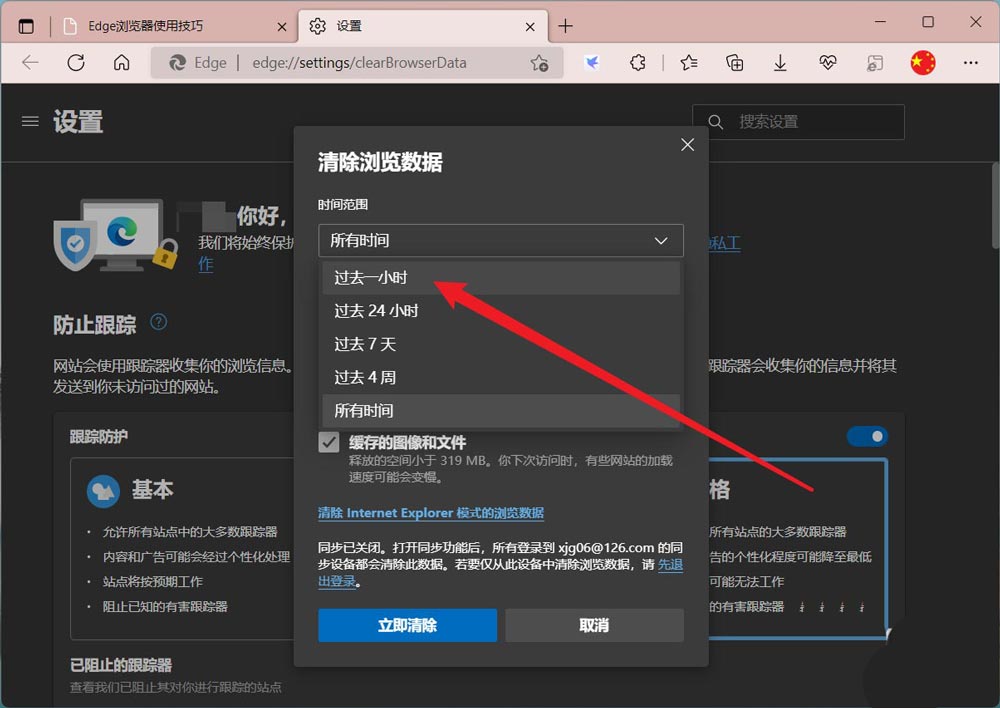Disable the 跟踪防护 toggle switch

tap(869, 436)
